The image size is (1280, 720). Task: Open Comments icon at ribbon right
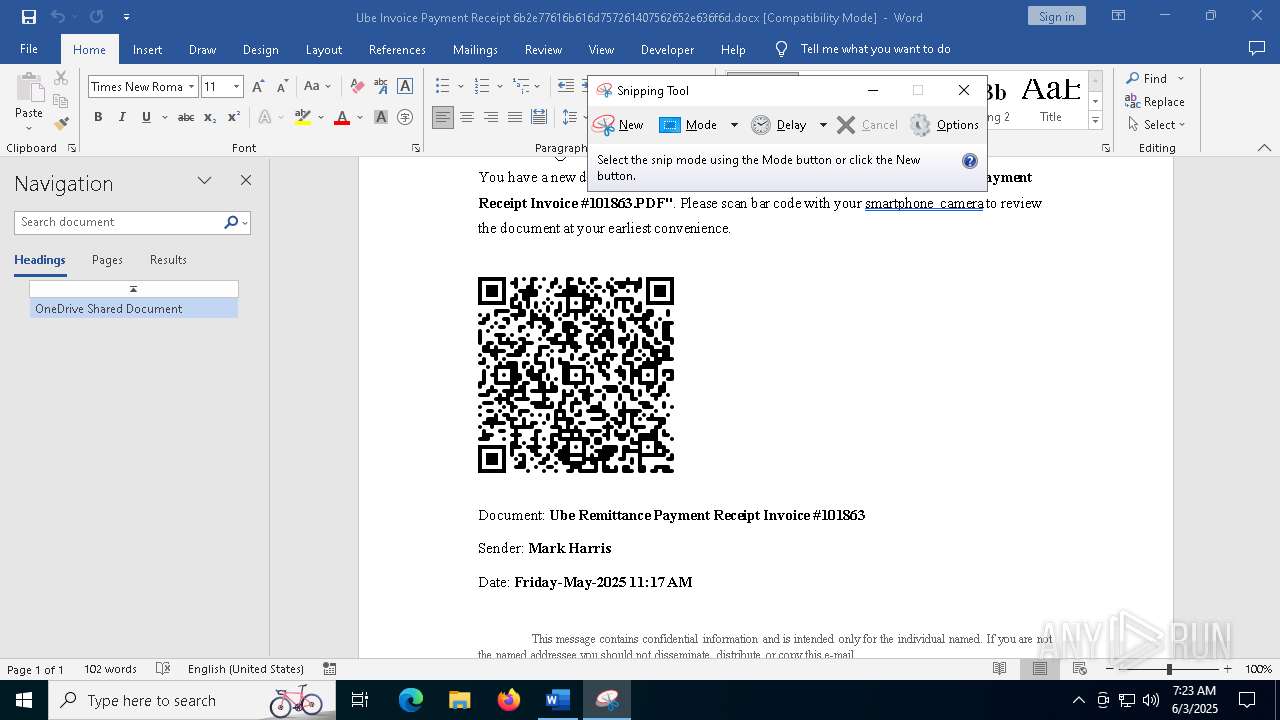1257,49
